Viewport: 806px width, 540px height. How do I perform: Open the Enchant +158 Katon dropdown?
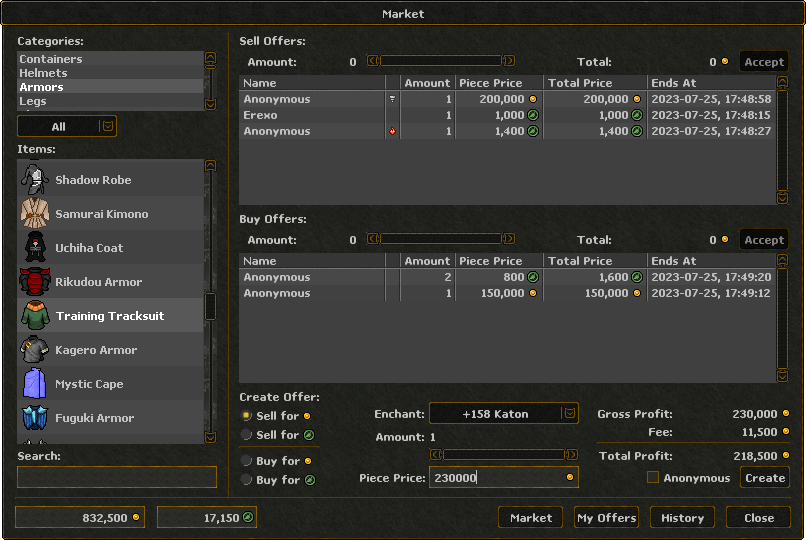tap(569, 413)
